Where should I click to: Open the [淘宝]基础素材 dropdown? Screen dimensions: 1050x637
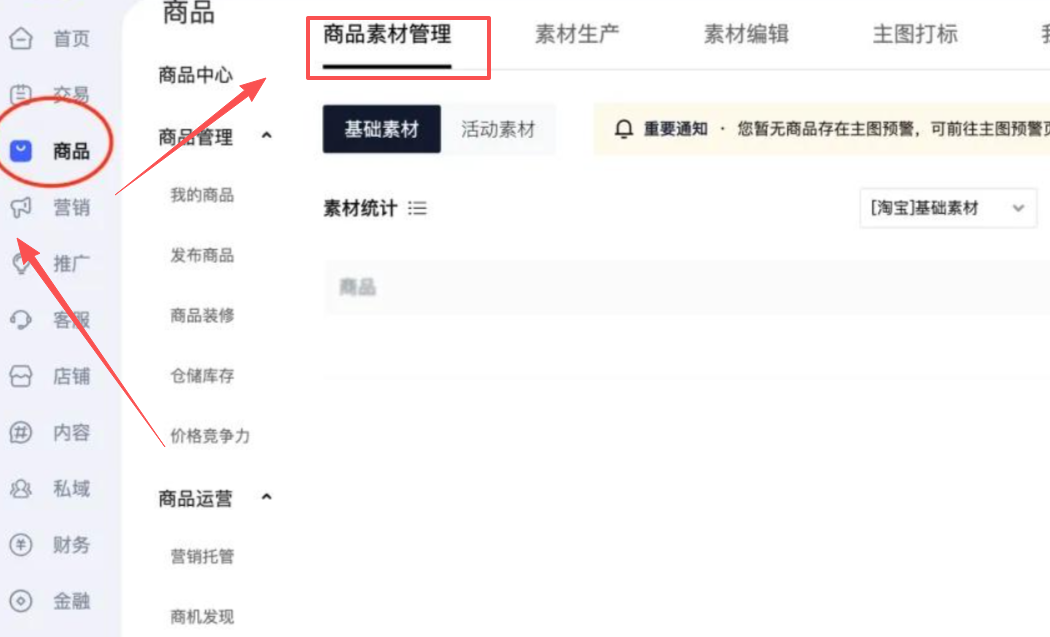(x=948, y=208)
